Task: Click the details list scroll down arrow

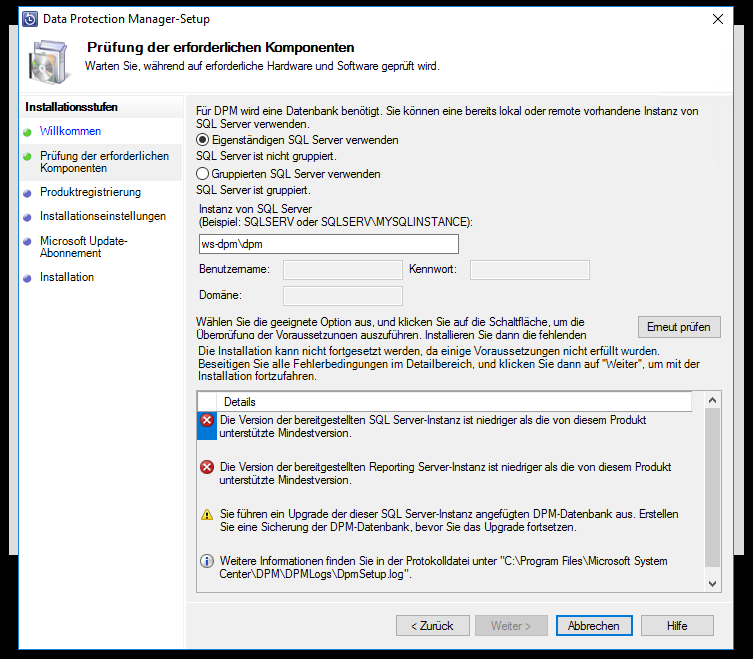Action: tap(713, 584)
